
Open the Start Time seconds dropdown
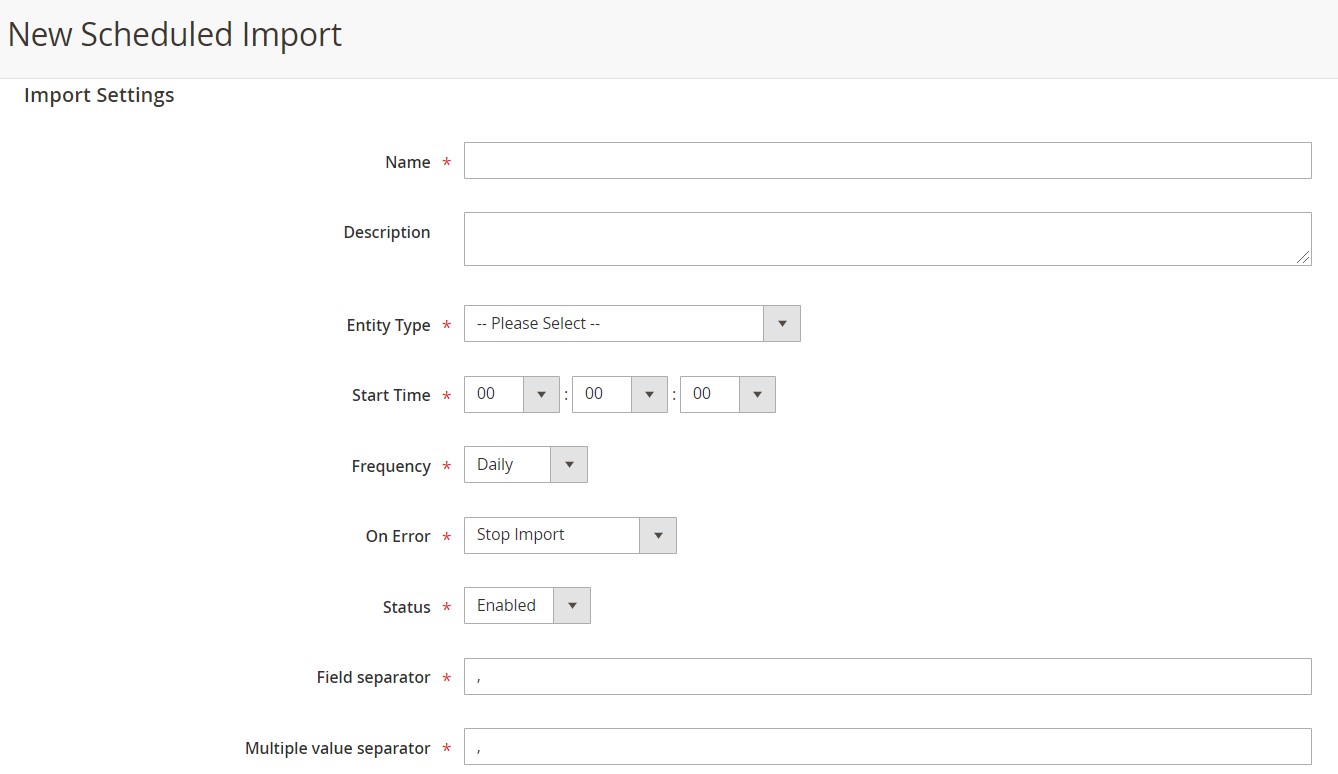(727, 395)
